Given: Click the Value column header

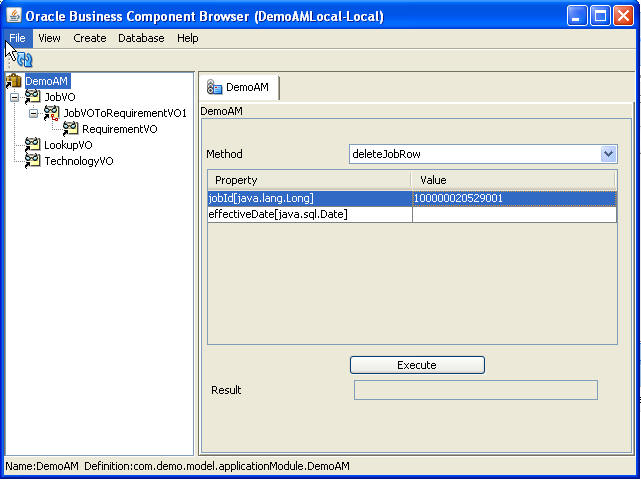Looking at the screenshot, I should (513, 180).
